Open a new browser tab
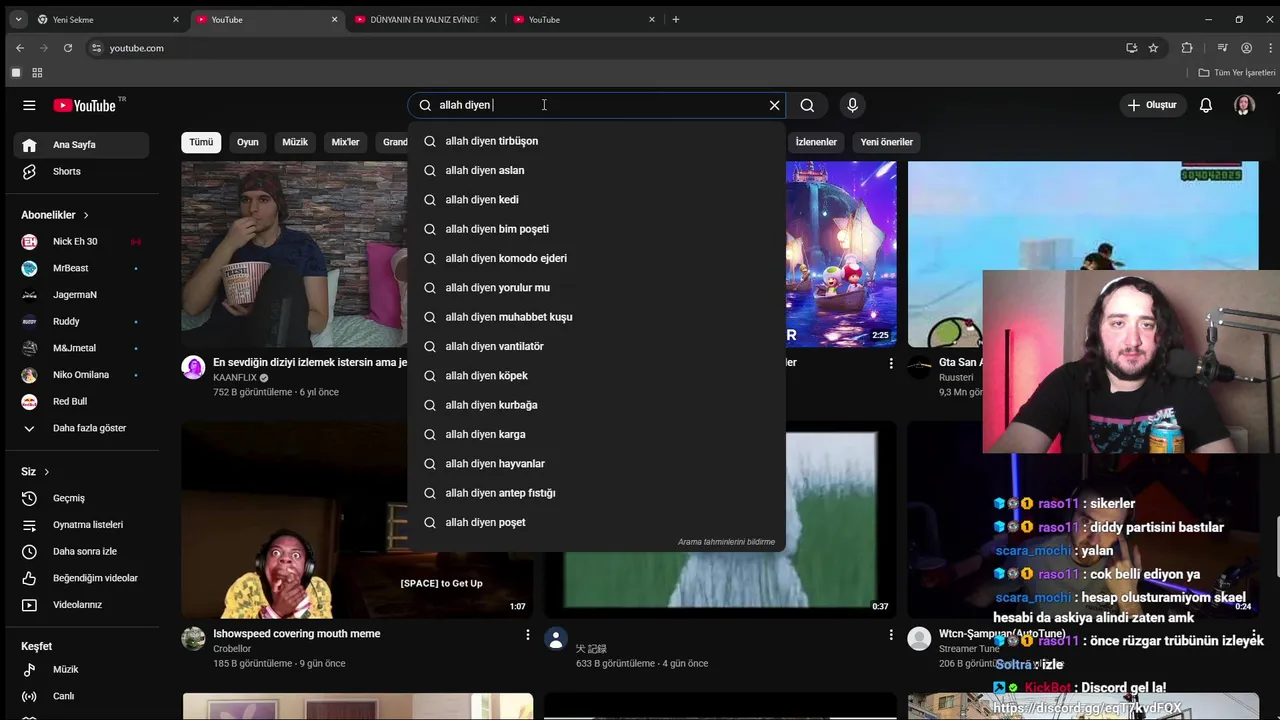The height and width of the screenshot is (720, 1280). pyautogui.click(x=676, y=19)
